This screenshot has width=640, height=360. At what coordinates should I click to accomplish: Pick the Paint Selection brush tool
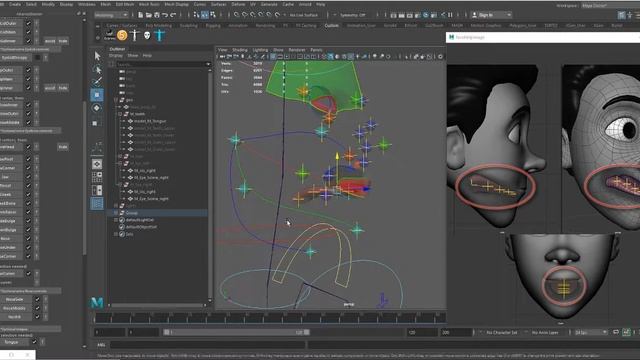tap(97, 82)
